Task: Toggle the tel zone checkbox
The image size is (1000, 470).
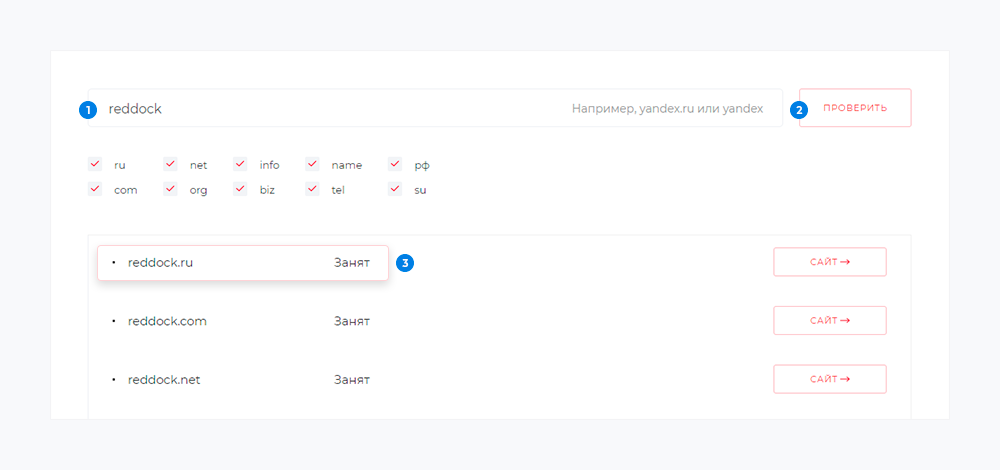Action: tap(312, 188)
